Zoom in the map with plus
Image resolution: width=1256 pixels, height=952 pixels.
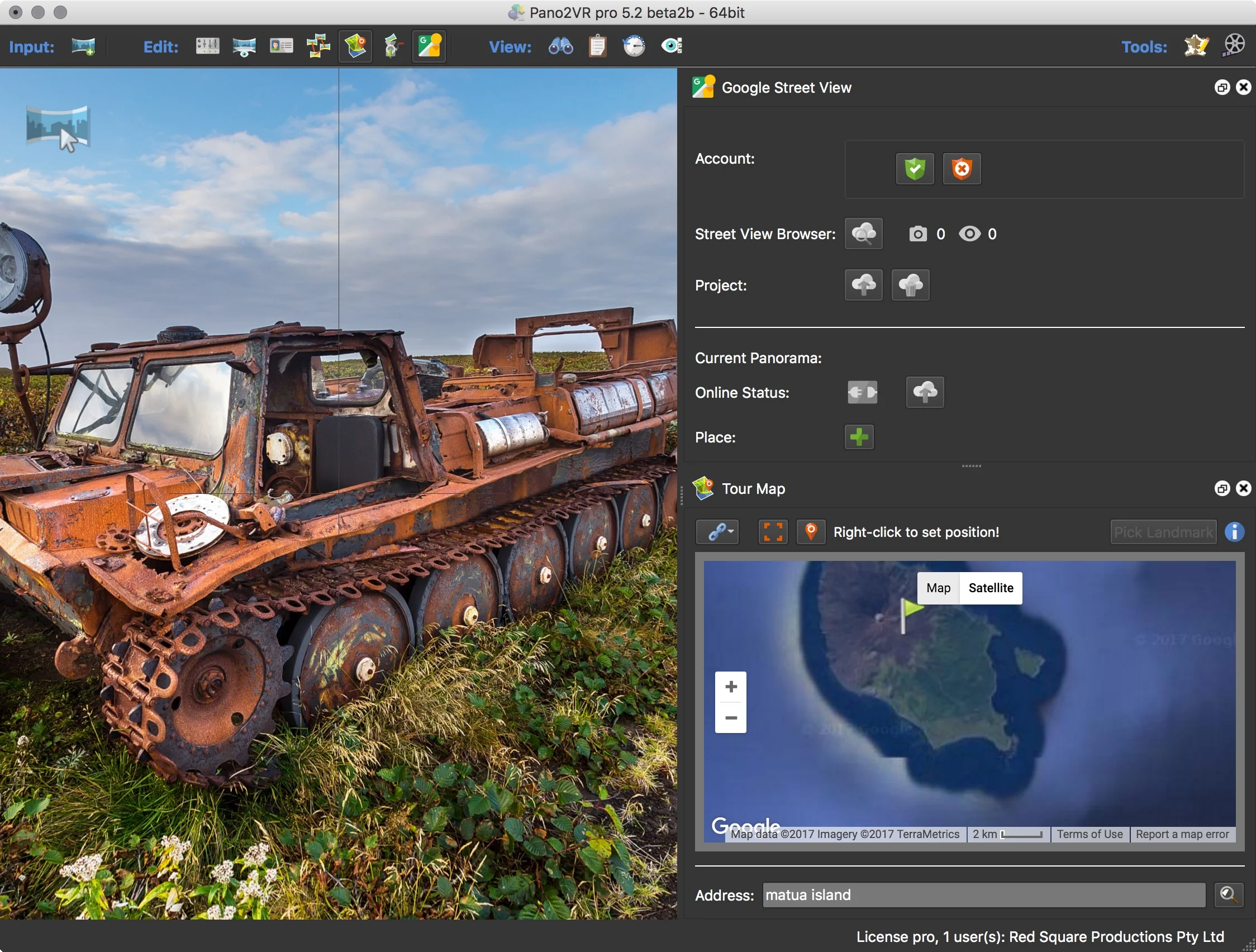coord(731,687)
